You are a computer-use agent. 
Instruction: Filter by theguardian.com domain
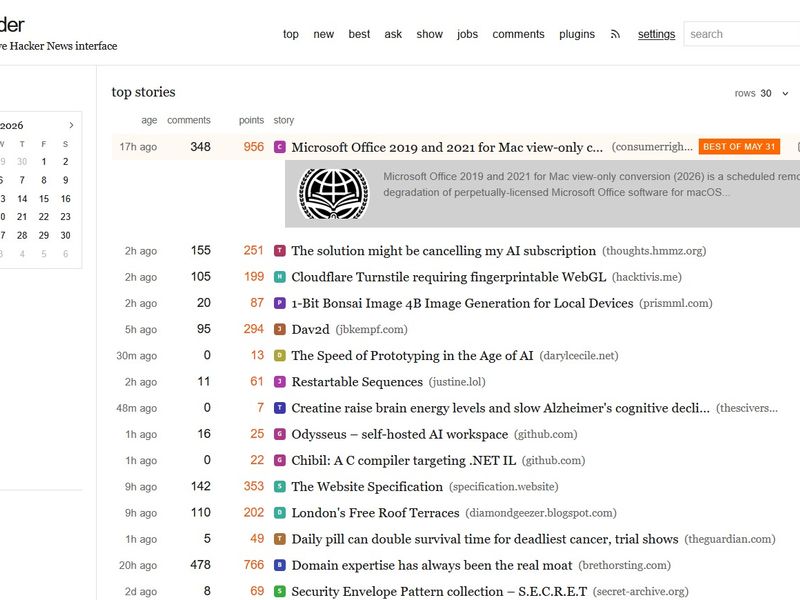click(x=730, y=539)
